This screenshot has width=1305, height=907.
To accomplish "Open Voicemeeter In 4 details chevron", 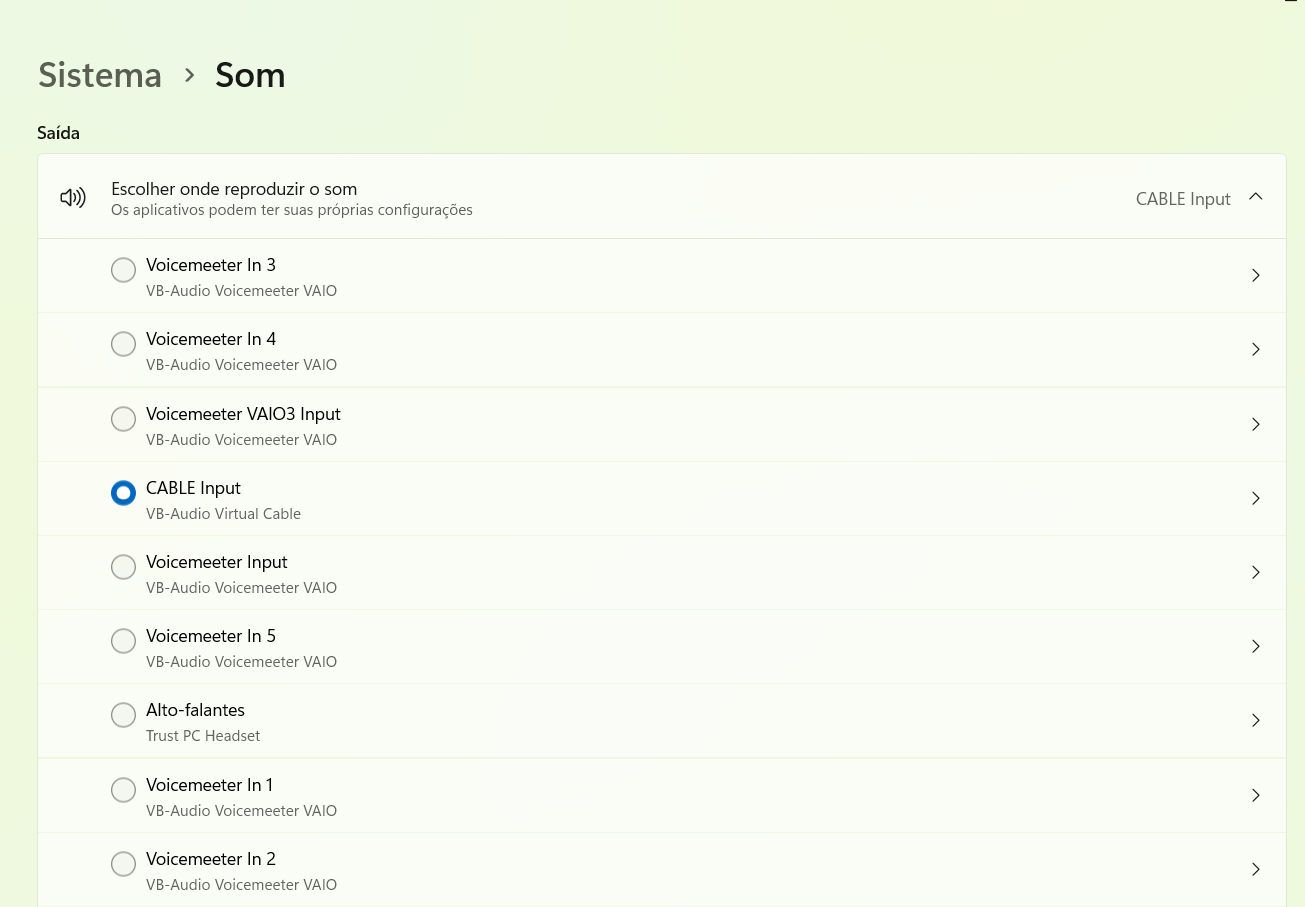I will click(1256, 349).
